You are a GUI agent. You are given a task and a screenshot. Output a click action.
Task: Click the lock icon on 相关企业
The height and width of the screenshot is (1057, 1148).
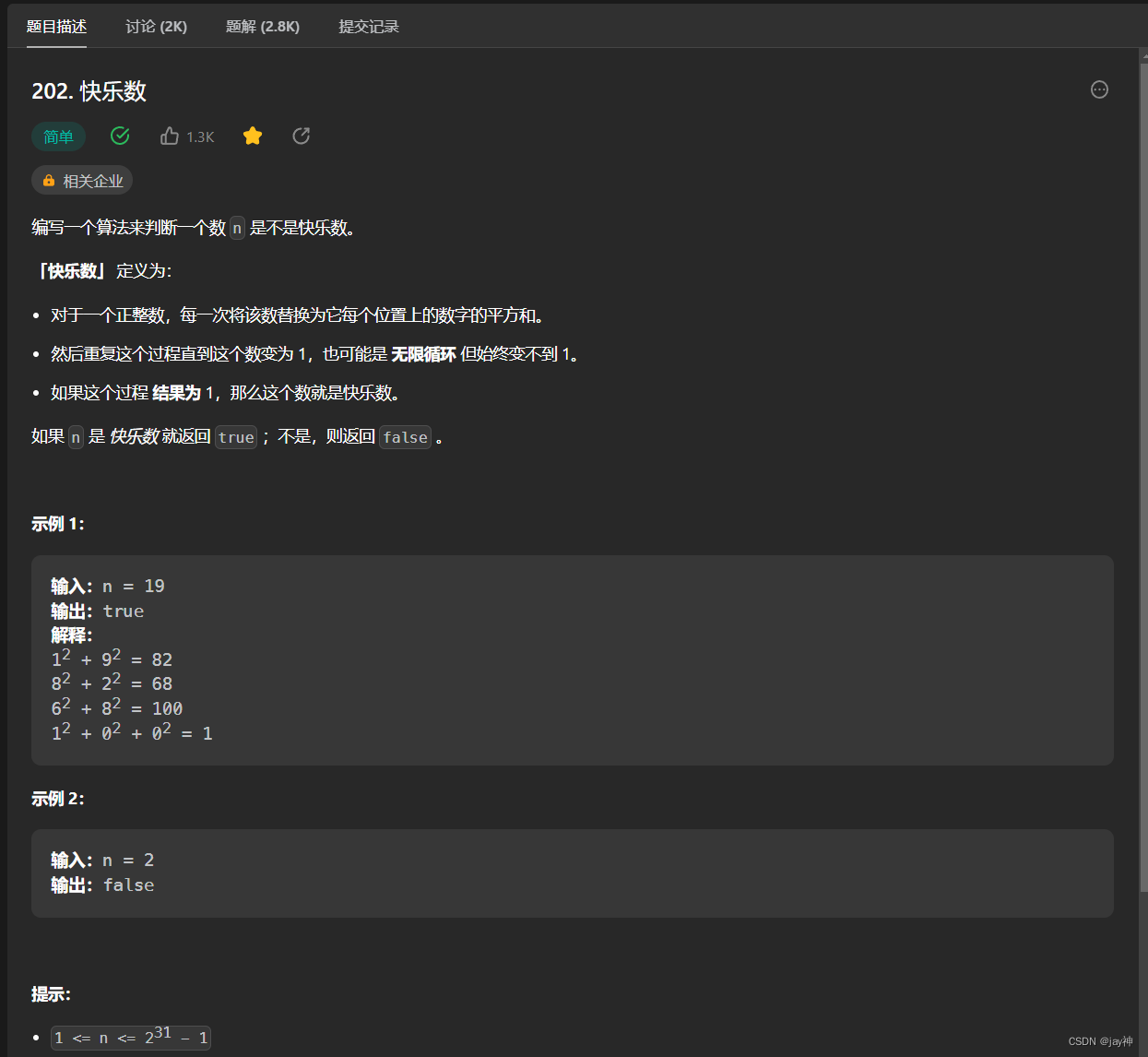point(48,180)
